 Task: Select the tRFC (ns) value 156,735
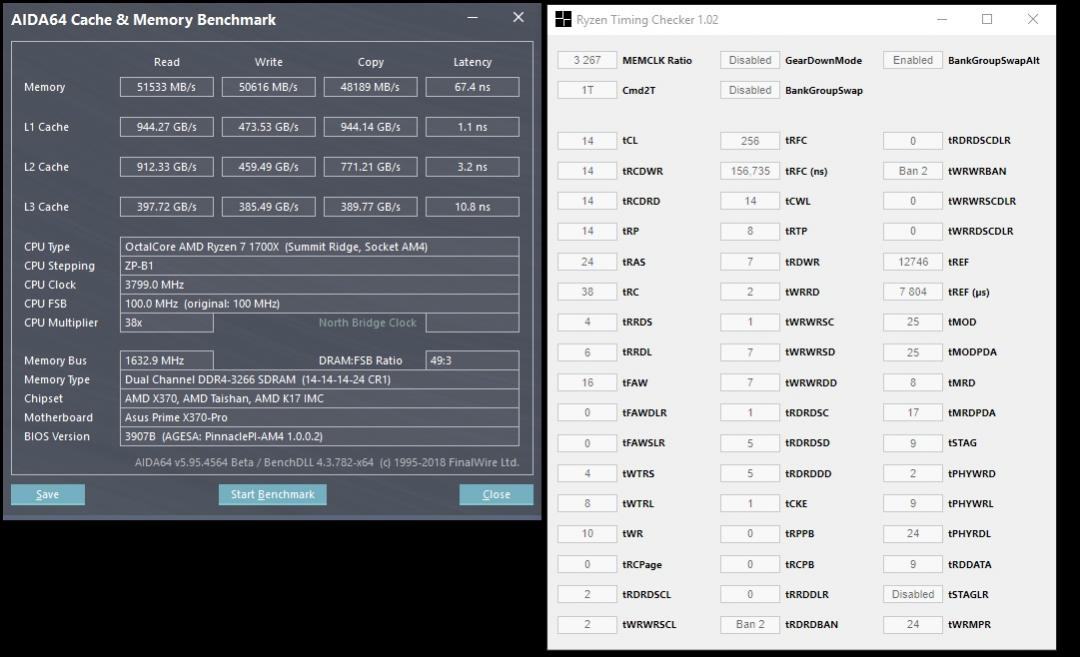[750, 171]
